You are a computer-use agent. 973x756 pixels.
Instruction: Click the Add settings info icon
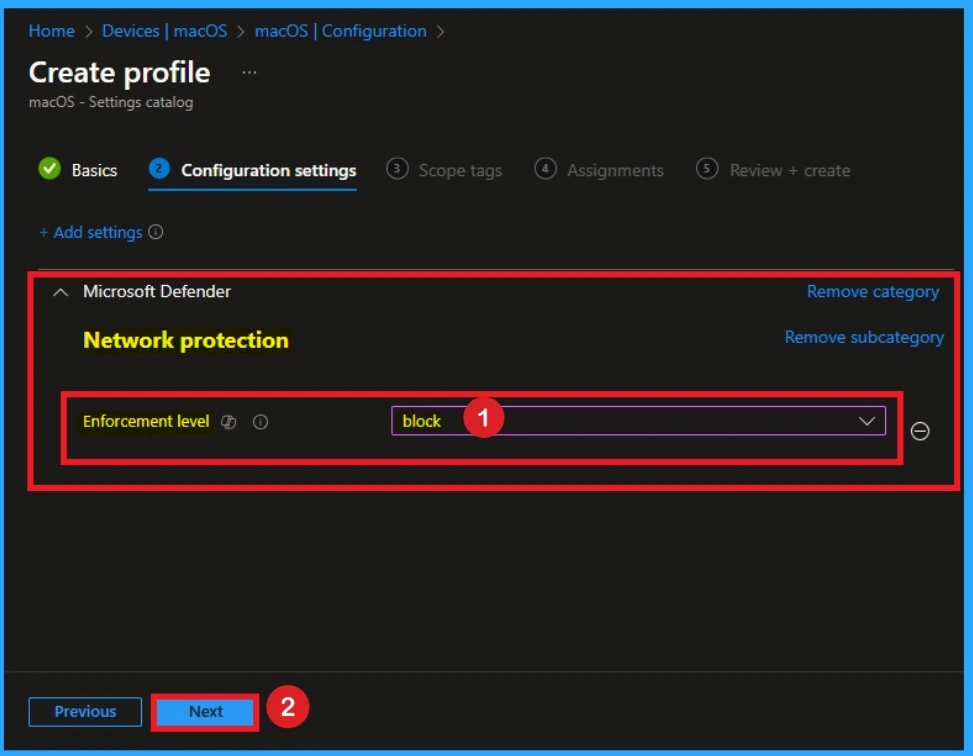(156, 232)
